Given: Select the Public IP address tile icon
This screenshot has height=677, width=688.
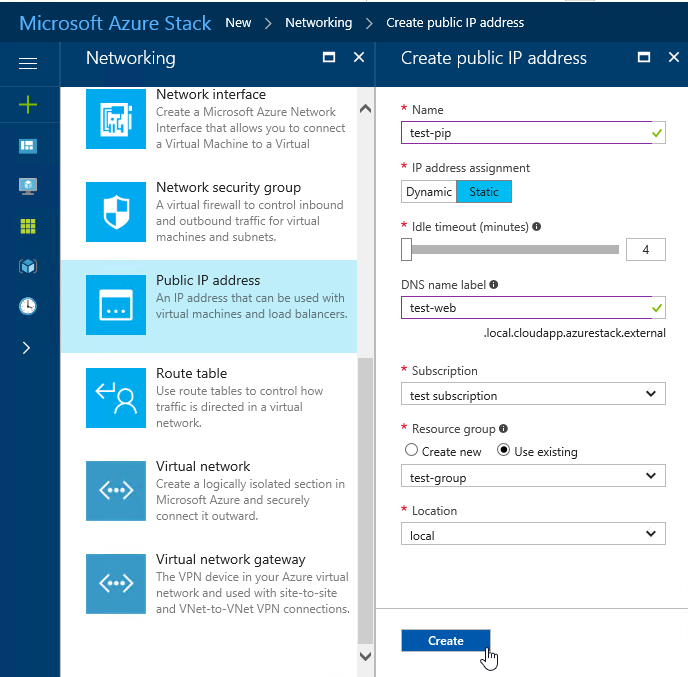Looking at the screenshot, I should [x=116, y=305].
